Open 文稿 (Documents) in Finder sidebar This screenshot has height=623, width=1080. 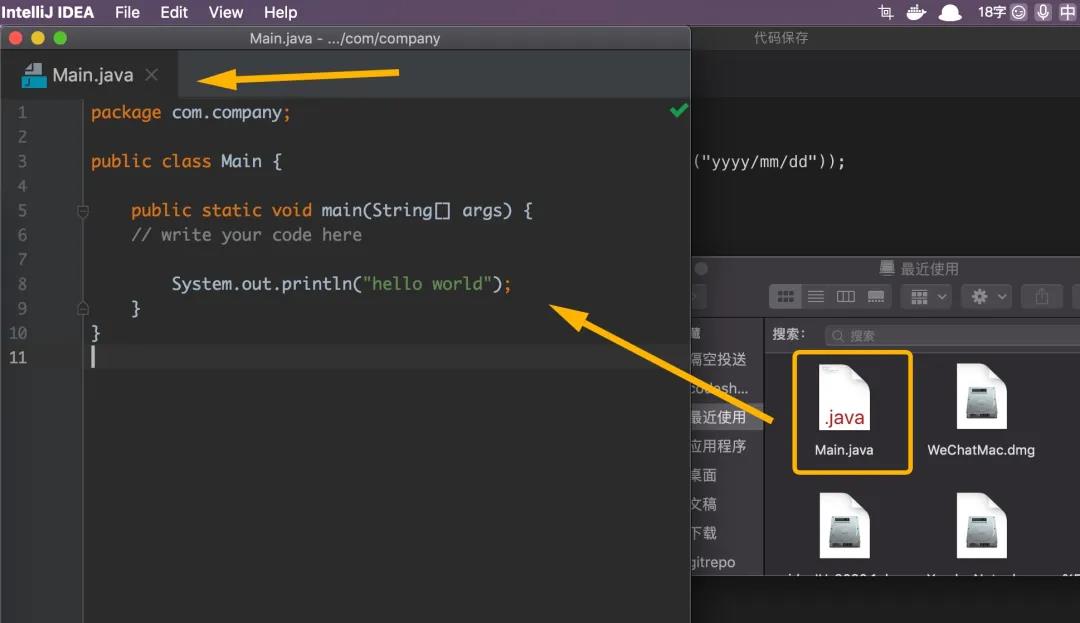point(705,504)
